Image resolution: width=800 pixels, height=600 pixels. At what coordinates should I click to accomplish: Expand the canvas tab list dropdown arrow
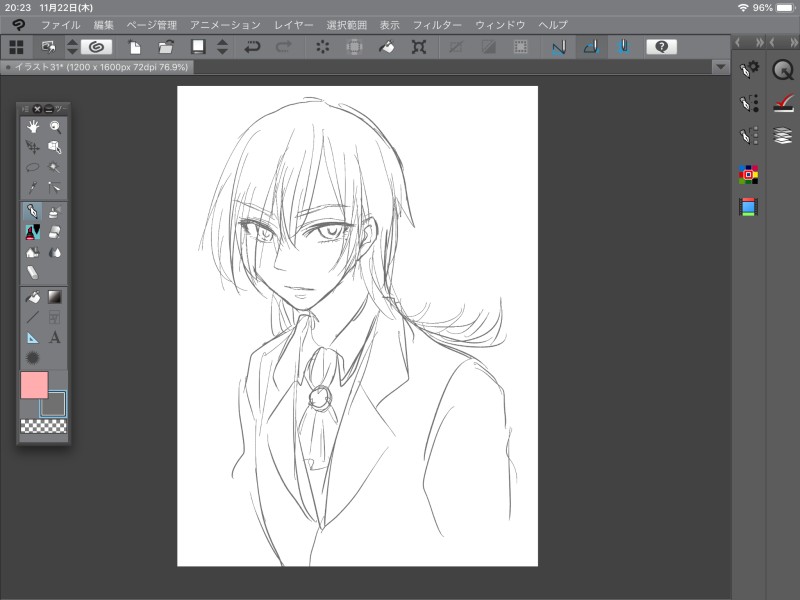720,67
